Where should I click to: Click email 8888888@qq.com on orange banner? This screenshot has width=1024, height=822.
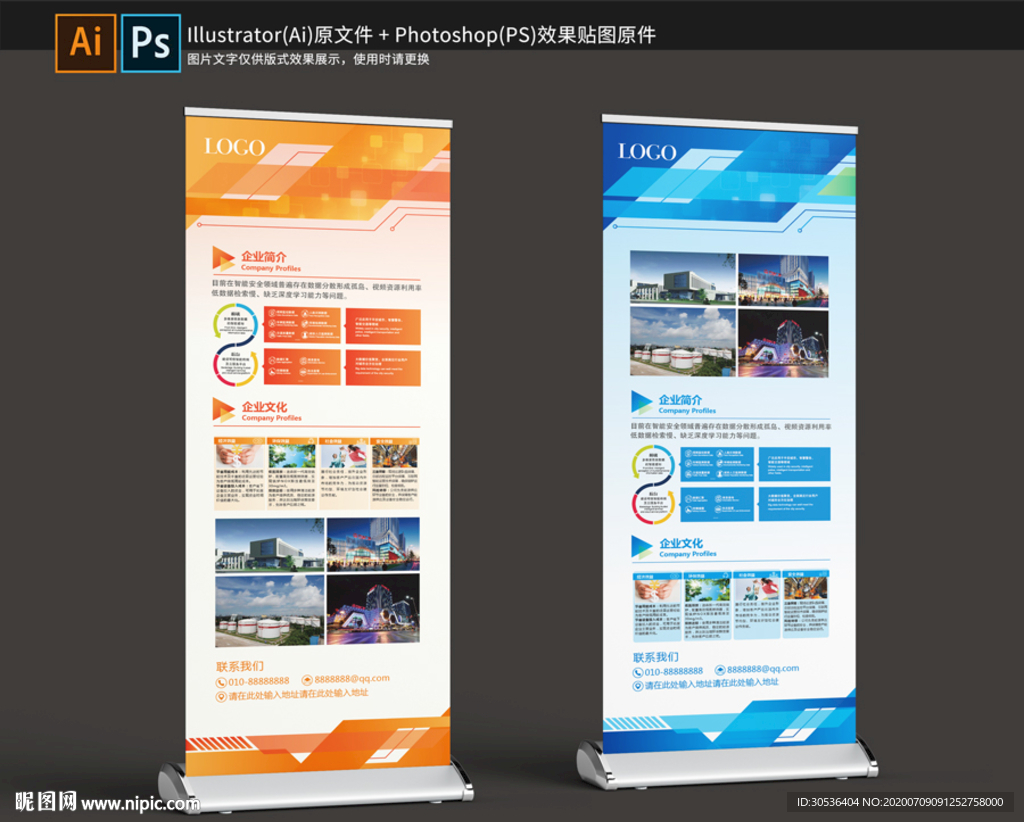(352, 679)
